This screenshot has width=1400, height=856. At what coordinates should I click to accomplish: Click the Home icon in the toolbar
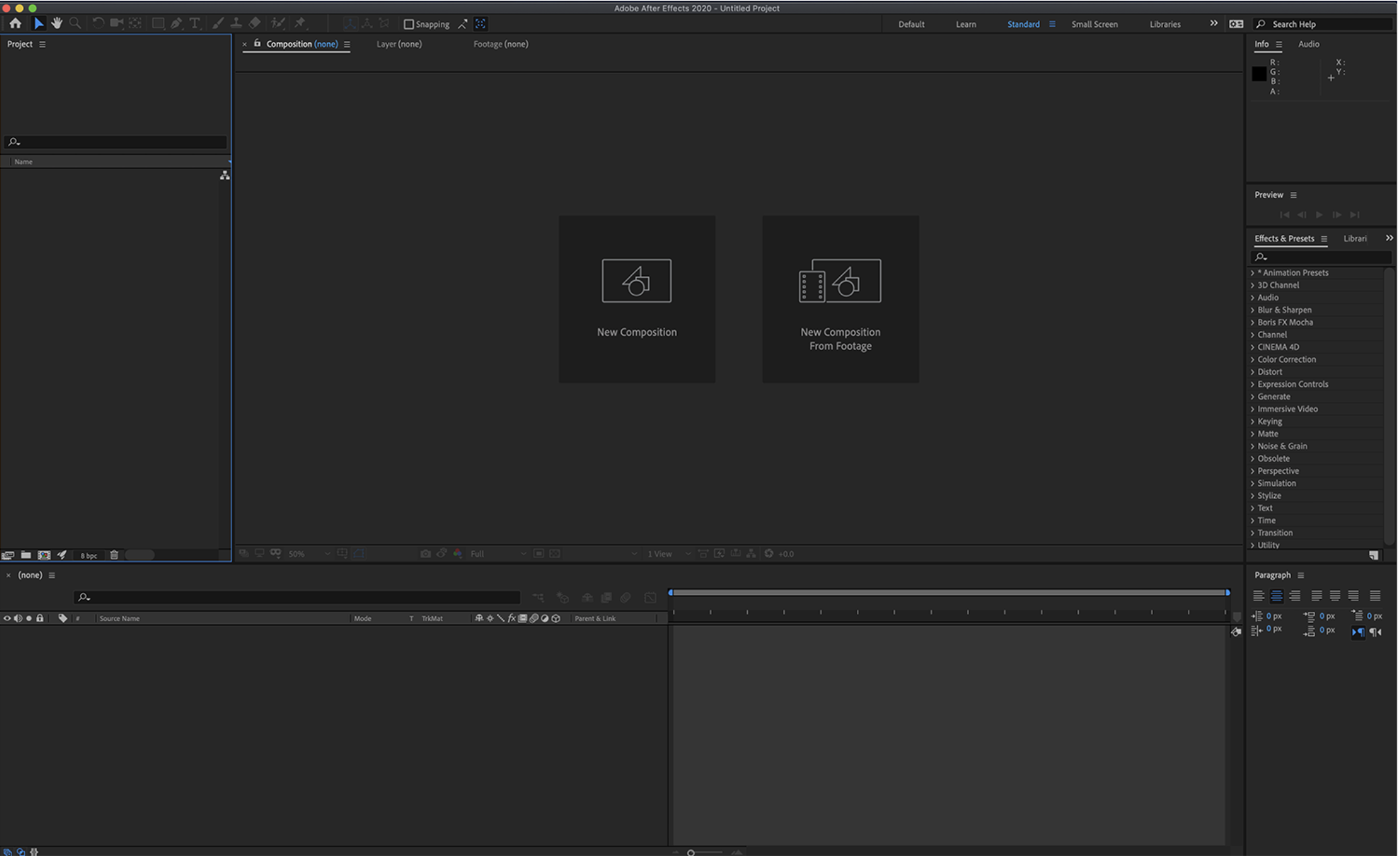coord(15,24)
